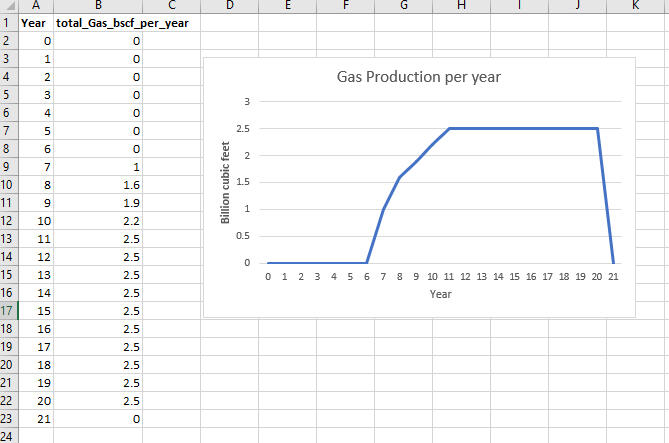The height and width of the screenshot is (443, 669).
Task: Click the 0 label on horizontal axis
Action: [x=268, y=277]
